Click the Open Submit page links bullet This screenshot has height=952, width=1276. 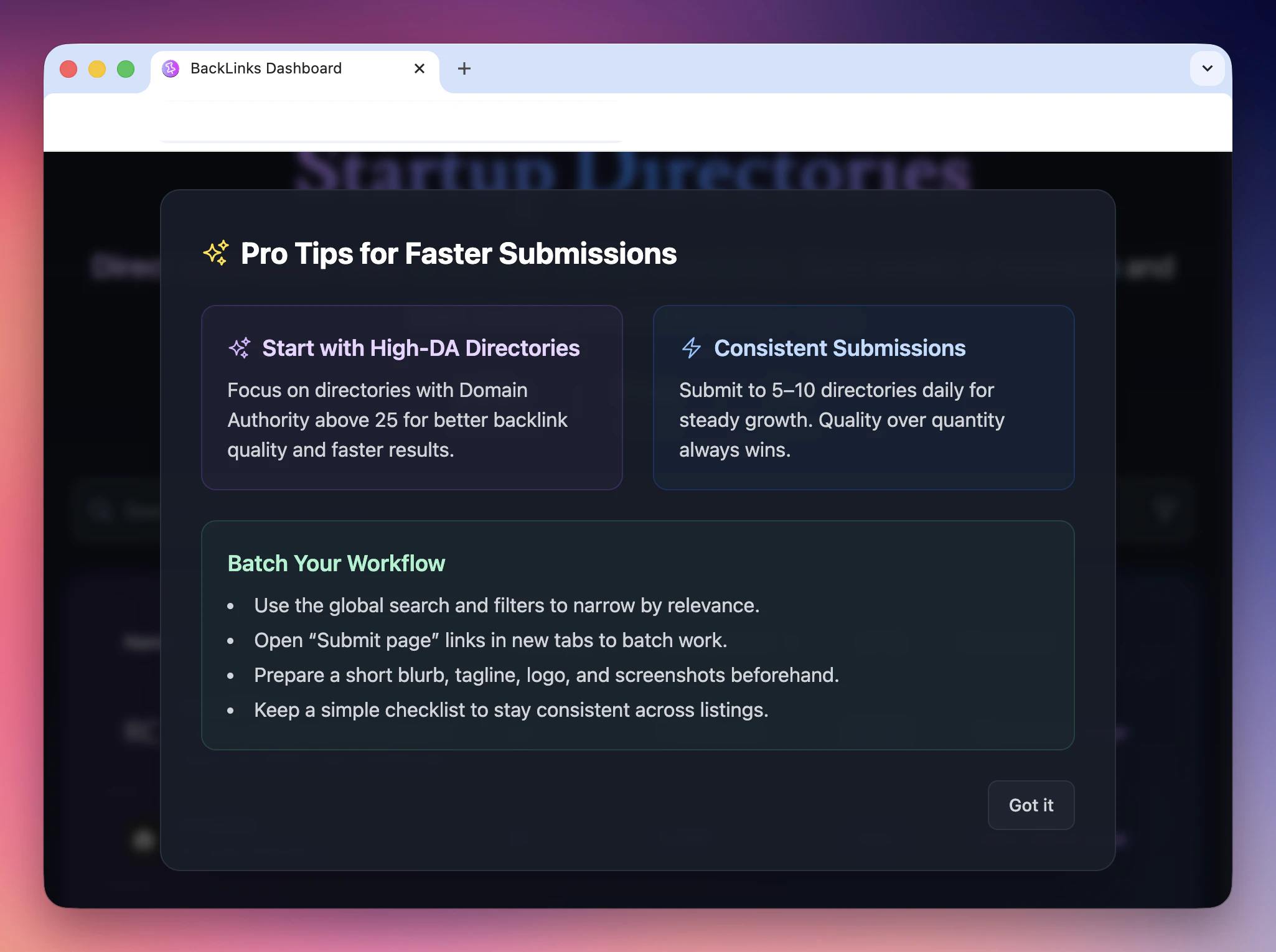[x=490, y=640]
